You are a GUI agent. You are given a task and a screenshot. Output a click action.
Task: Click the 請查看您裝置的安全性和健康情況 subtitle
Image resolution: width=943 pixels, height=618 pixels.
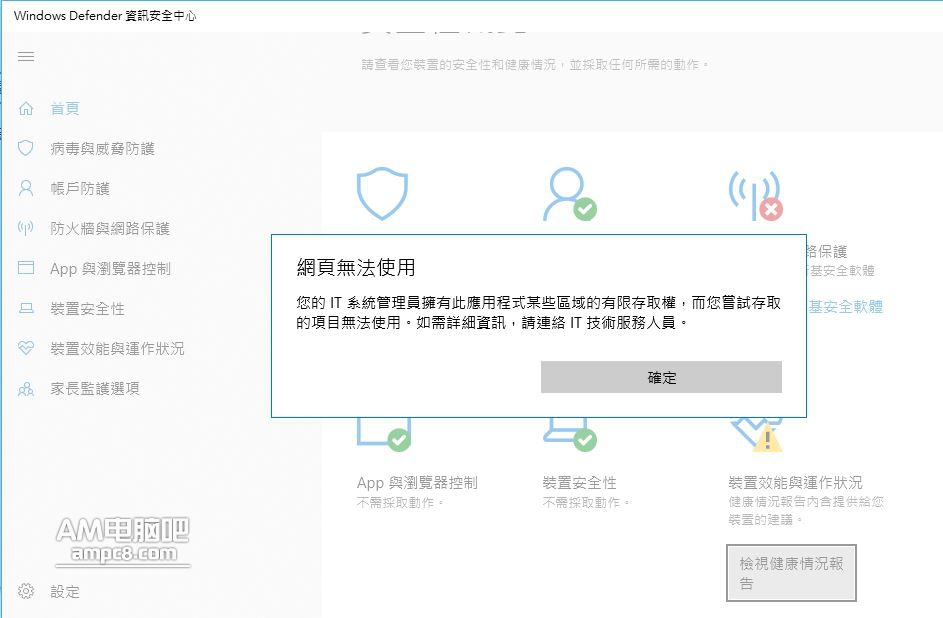(535, 64)
